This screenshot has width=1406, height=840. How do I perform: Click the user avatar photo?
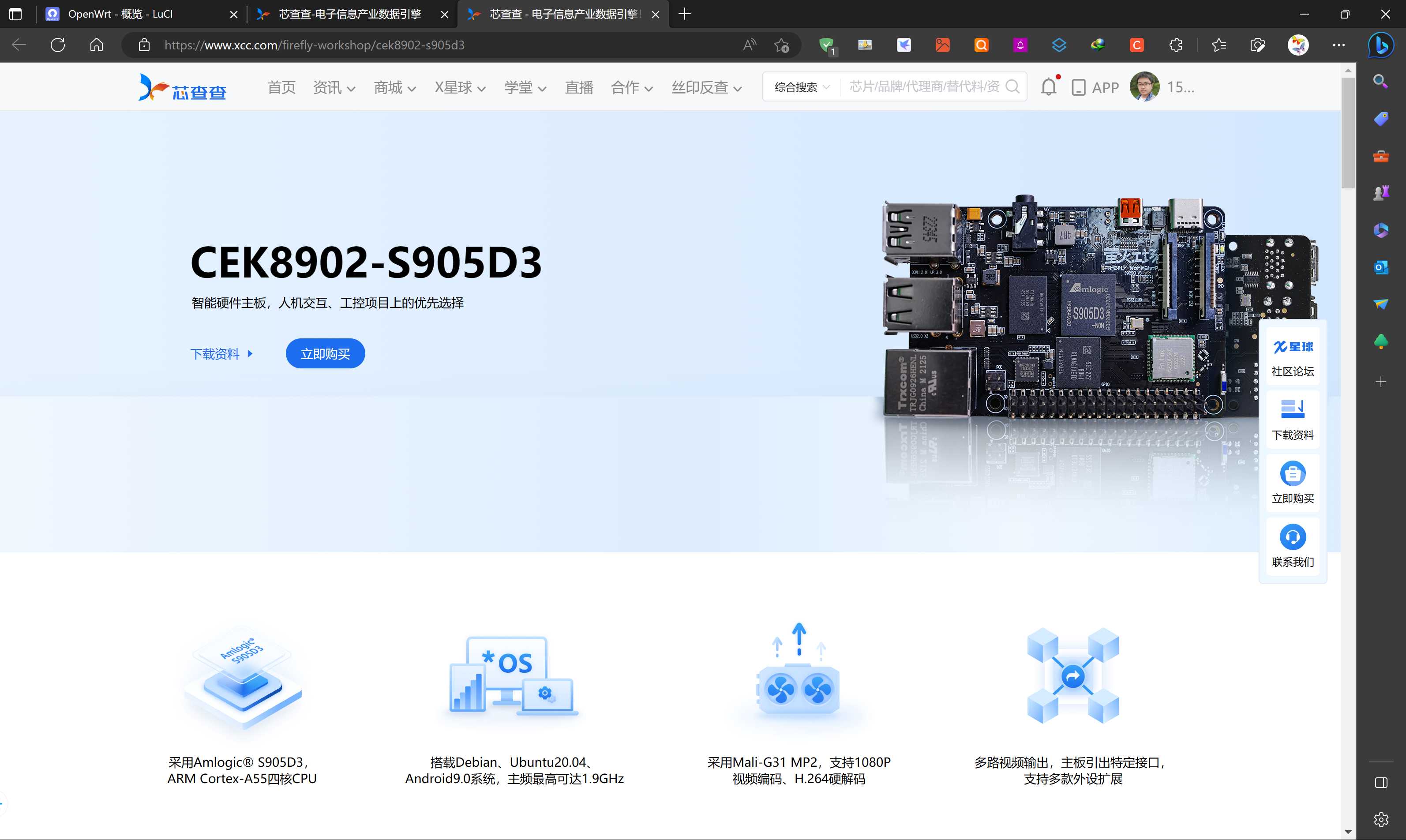click(1144, 86)
